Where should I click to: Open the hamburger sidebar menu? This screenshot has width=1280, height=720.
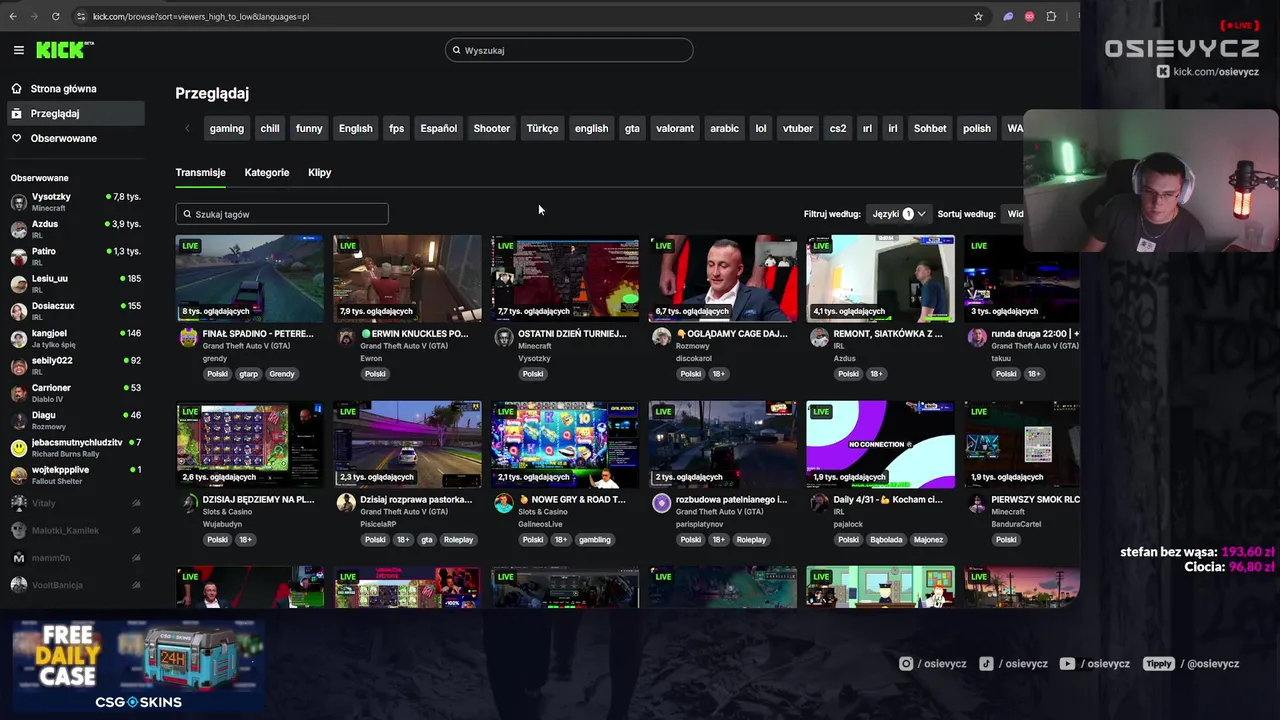click(18, 50)
